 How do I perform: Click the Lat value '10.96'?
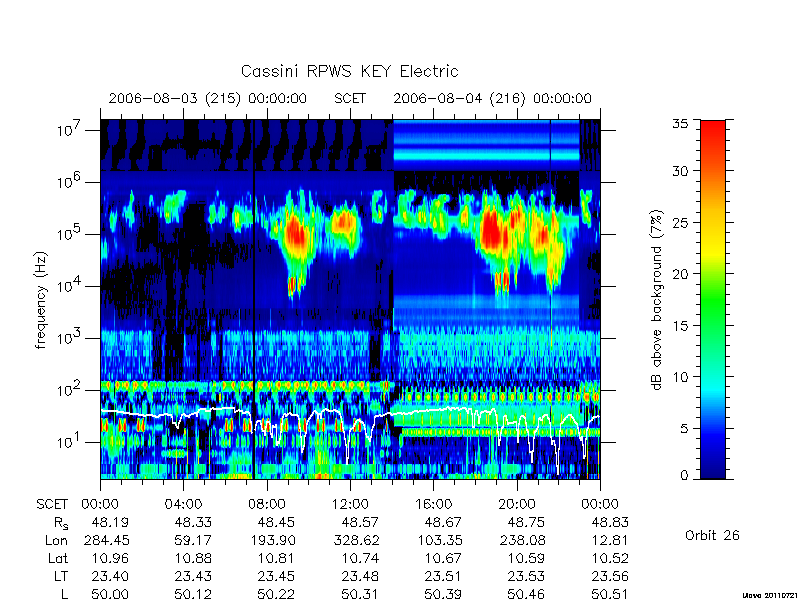[110, 558]
